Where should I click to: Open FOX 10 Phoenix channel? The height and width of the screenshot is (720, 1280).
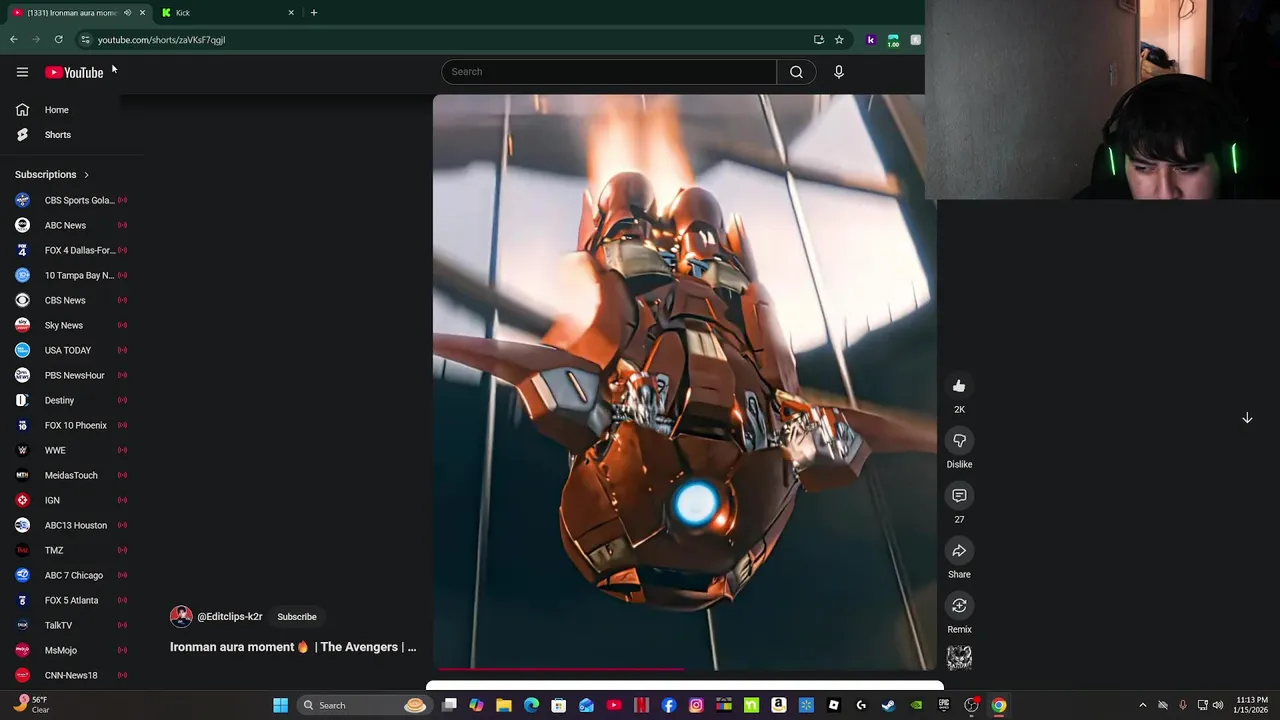(72, 425)
